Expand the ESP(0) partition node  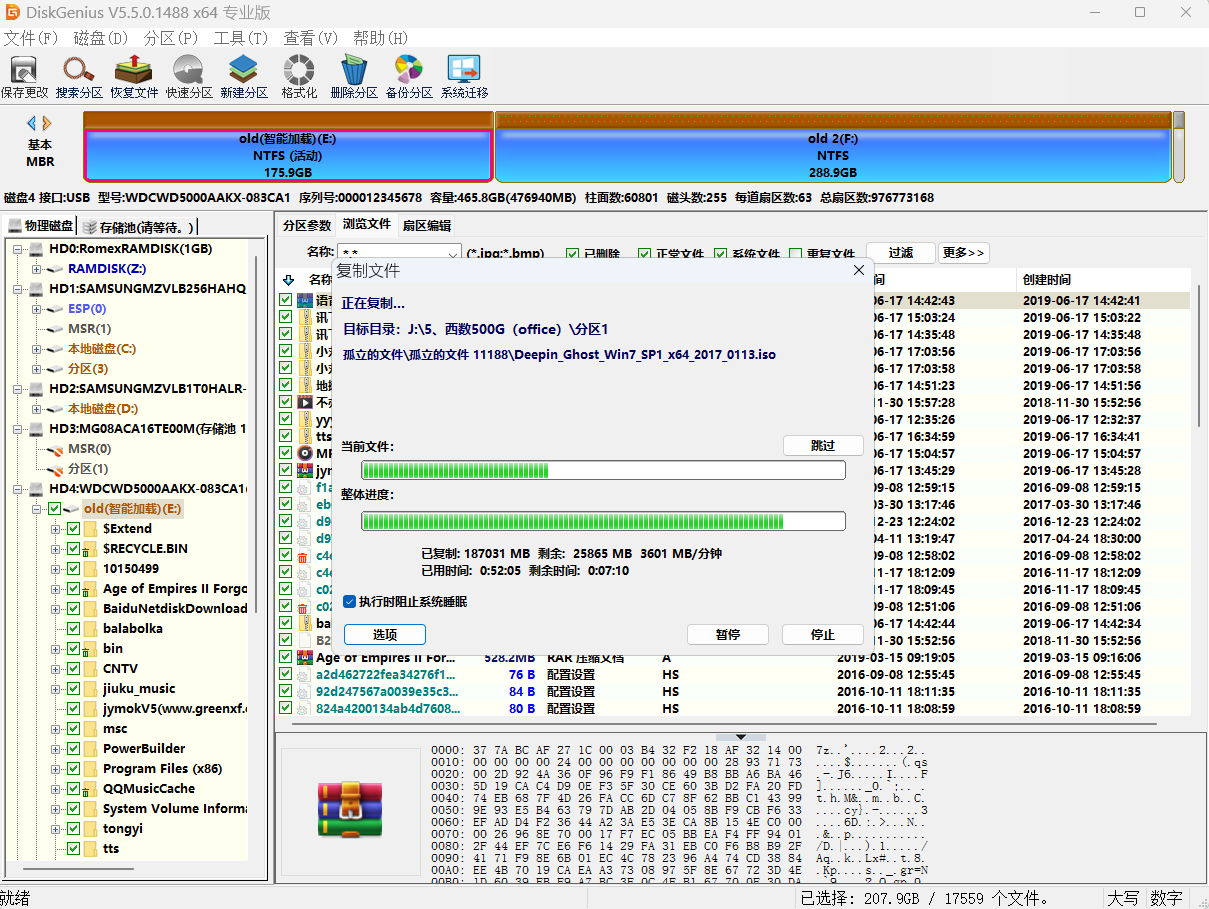pyautogui.click(x=37, y=309)
